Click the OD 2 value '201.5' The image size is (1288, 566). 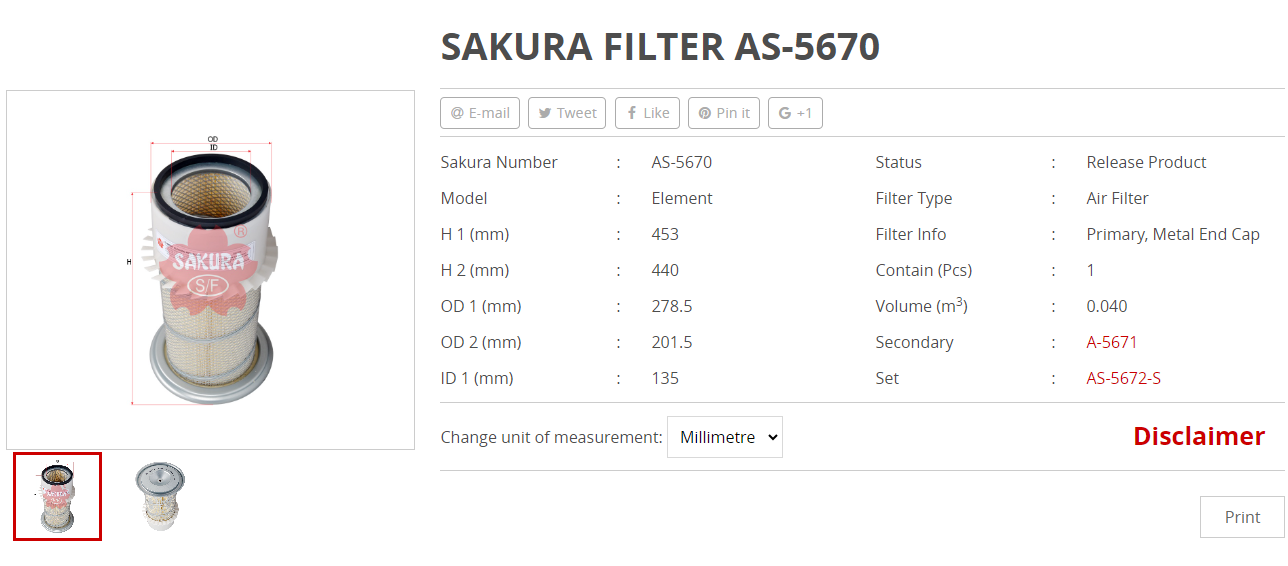click(672, 342)
